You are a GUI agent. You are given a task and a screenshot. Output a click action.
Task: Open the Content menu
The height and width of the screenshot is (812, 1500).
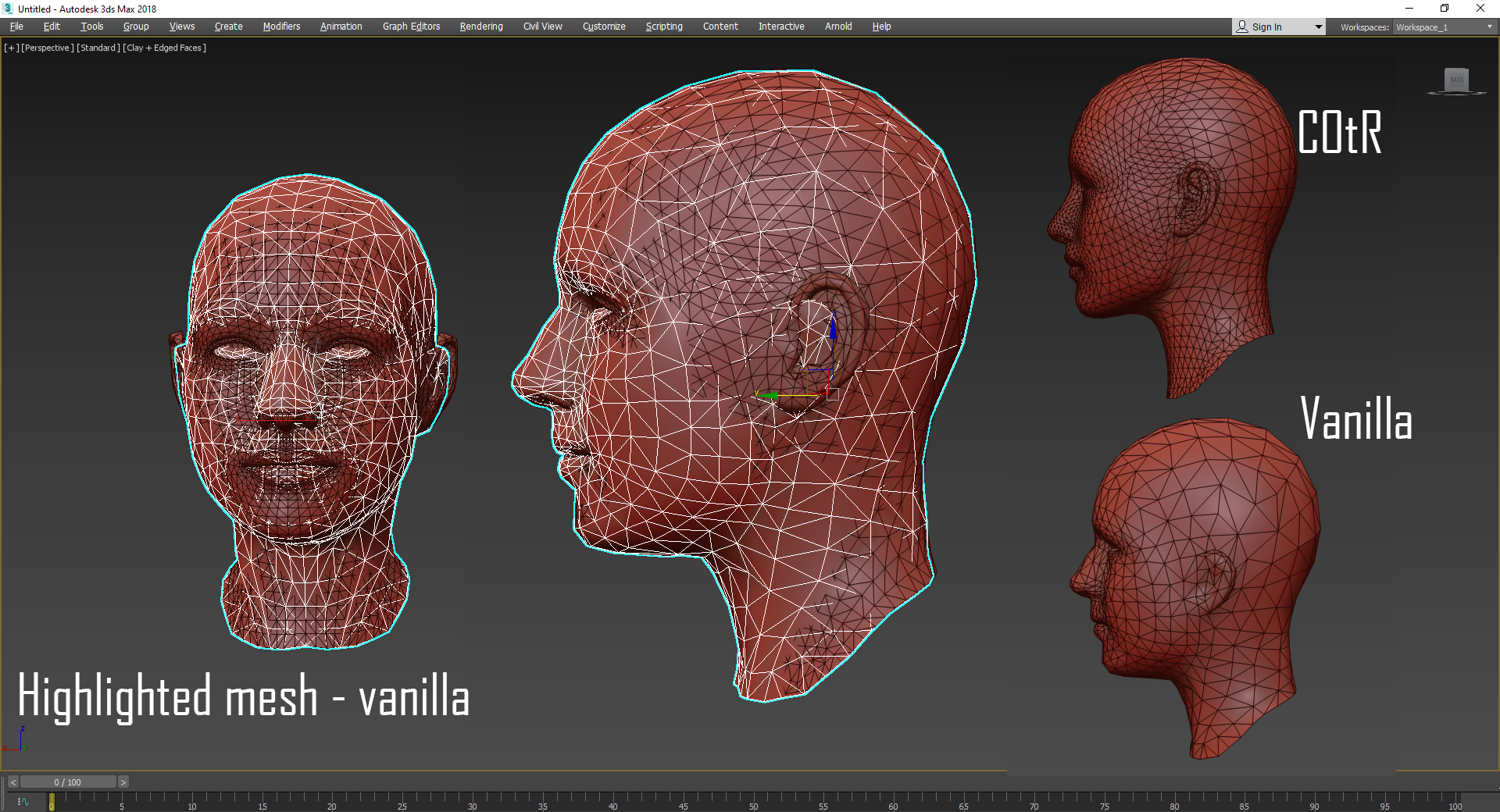click(x=720, y=27)
